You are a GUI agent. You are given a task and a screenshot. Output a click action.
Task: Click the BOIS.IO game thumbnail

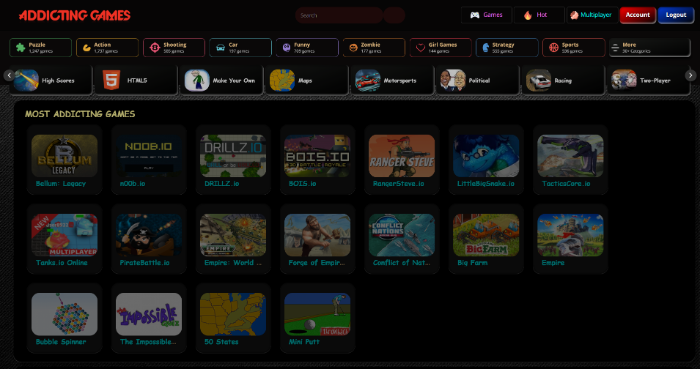click(x=317, y=156)
